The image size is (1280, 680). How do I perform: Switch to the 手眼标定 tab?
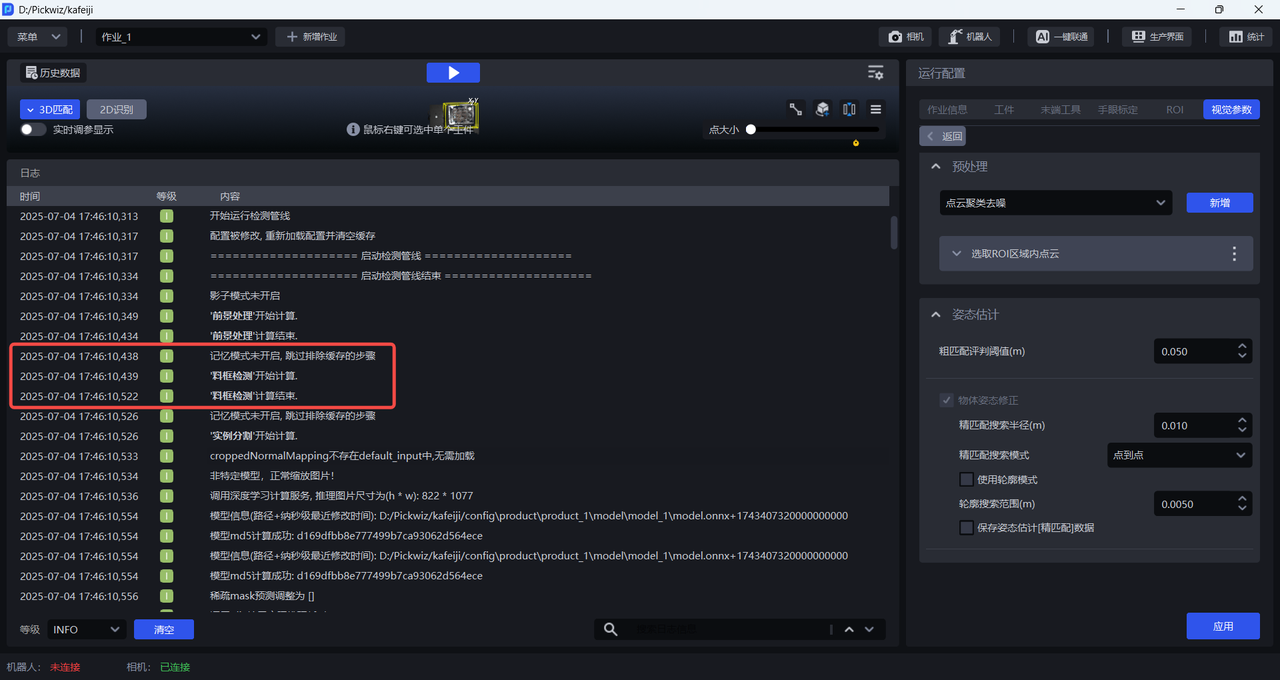[x=1117, y=110]
